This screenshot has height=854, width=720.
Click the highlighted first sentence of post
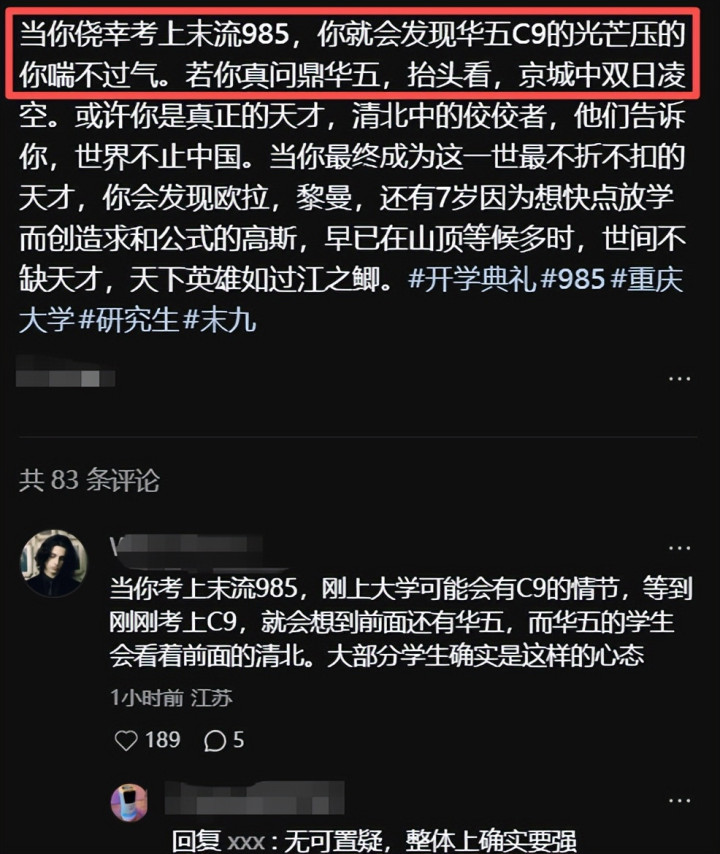(x=352, y=53)
